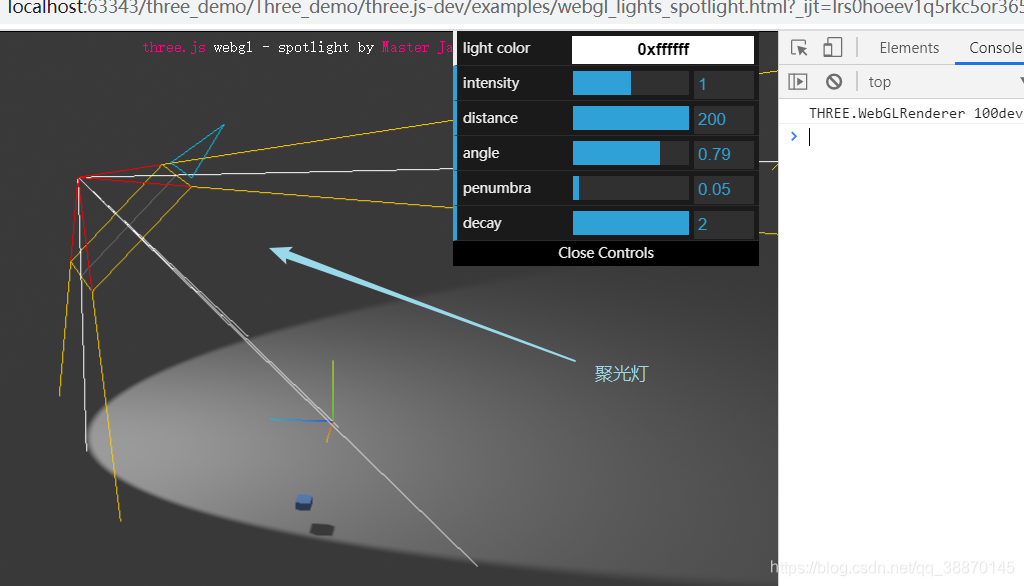
Task: Show the console sidebar icon
Action: click(x=798, y=82)
